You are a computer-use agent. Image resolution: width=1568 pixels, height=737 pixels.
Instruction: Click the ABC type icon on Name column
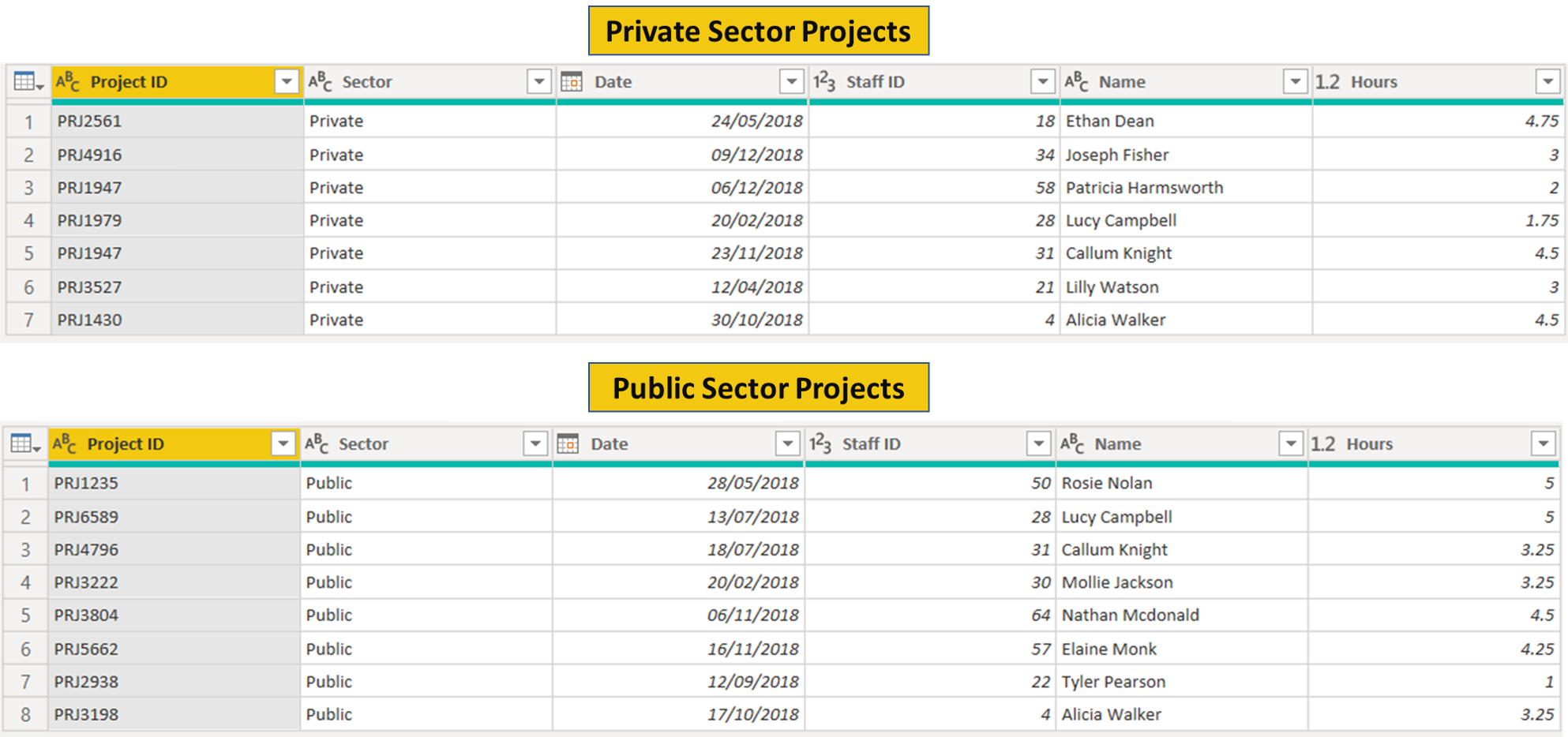(x=1075, y=81)
